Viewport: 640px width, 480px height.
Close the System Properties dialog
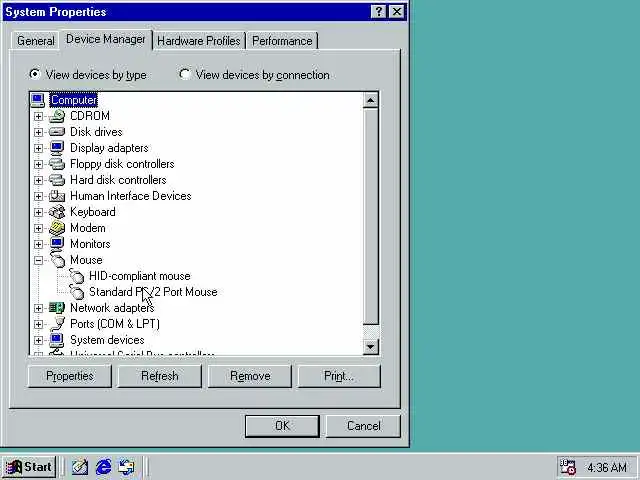397,11
